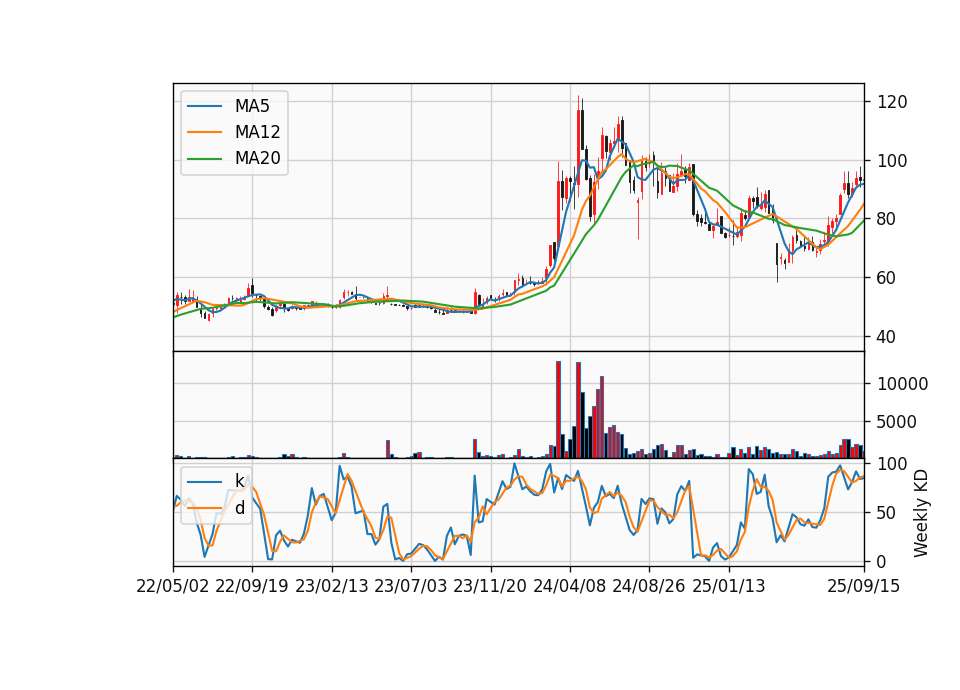Click the 40 price axis label

coord(887,337)
